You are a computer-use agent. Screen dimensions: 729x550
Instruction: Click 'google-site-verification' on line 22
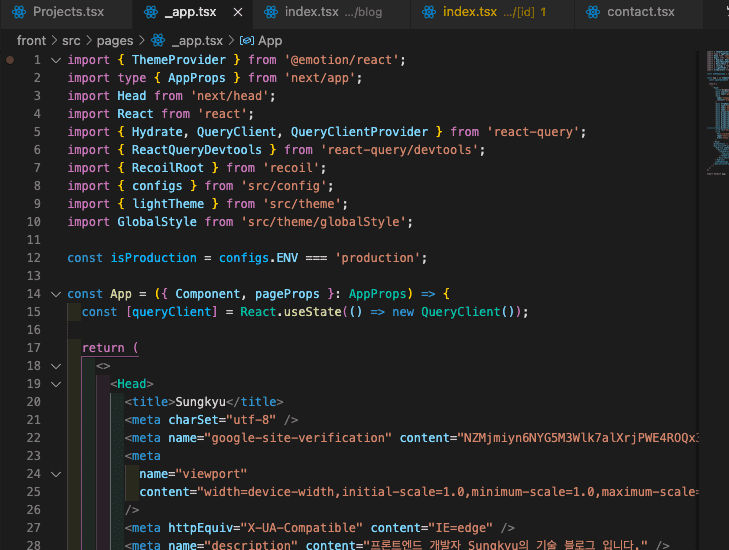point(298,438)
